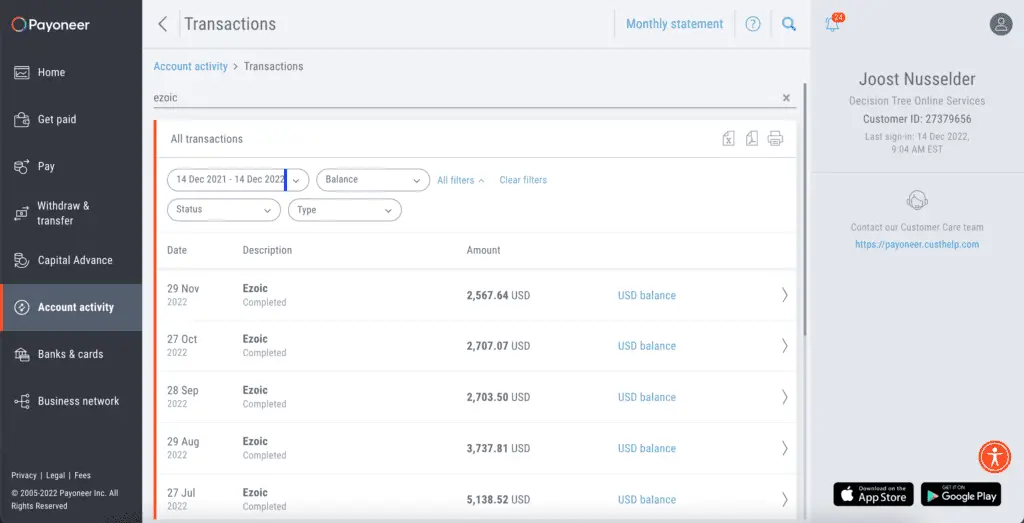Viewport: 1024px width, 523px height.
Task: Click the Account activity breadcrumb
Action: click(x=191, y=67)
